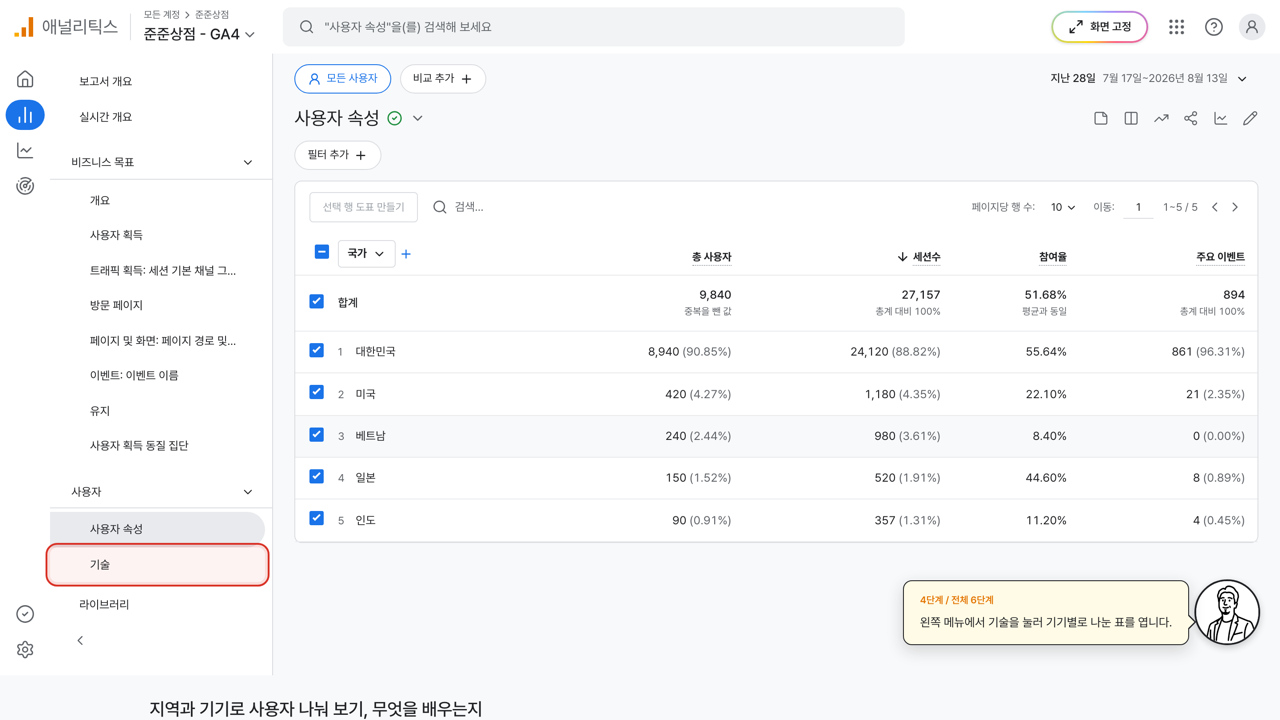Collapse the sidebar with the left chevron
The width and height of the screenshot is (1280, 720).
(80, 640)
